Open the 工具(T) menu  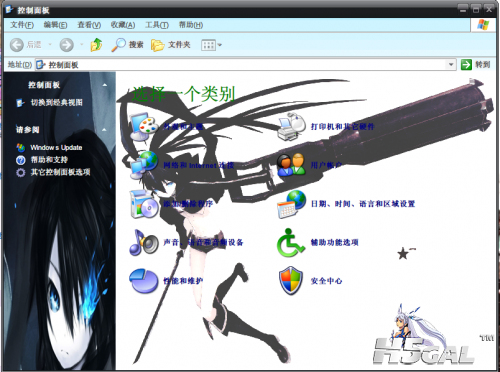point(157,25)
